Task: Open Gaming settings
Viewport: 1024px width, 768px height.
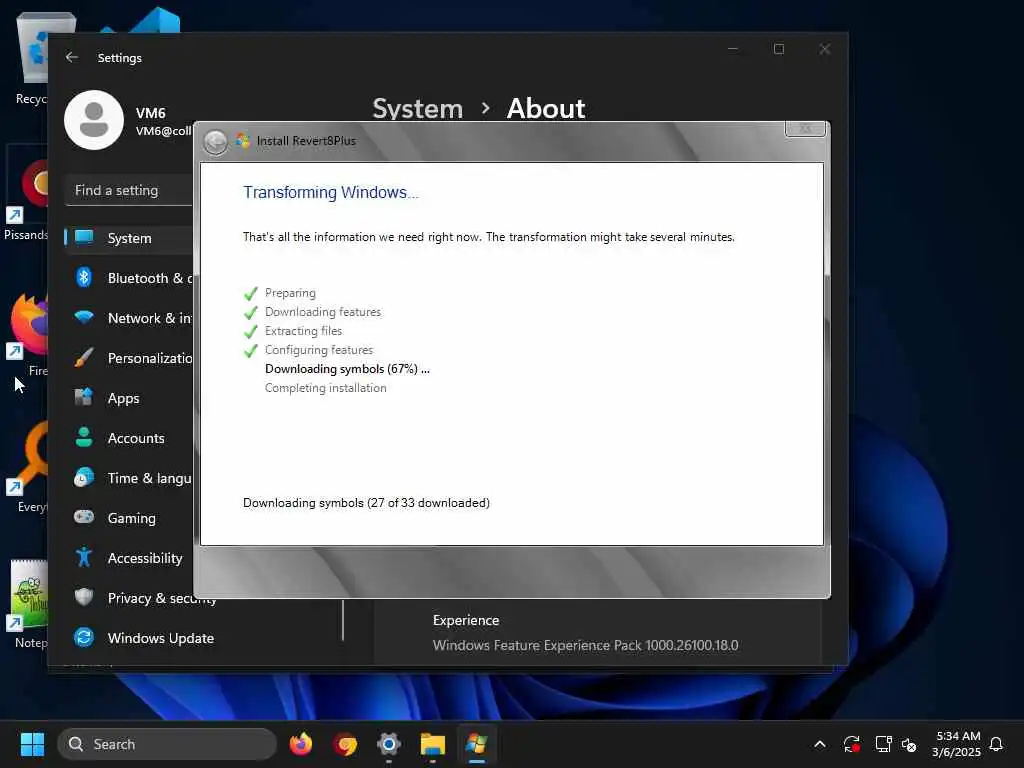Action: (129, 518)
